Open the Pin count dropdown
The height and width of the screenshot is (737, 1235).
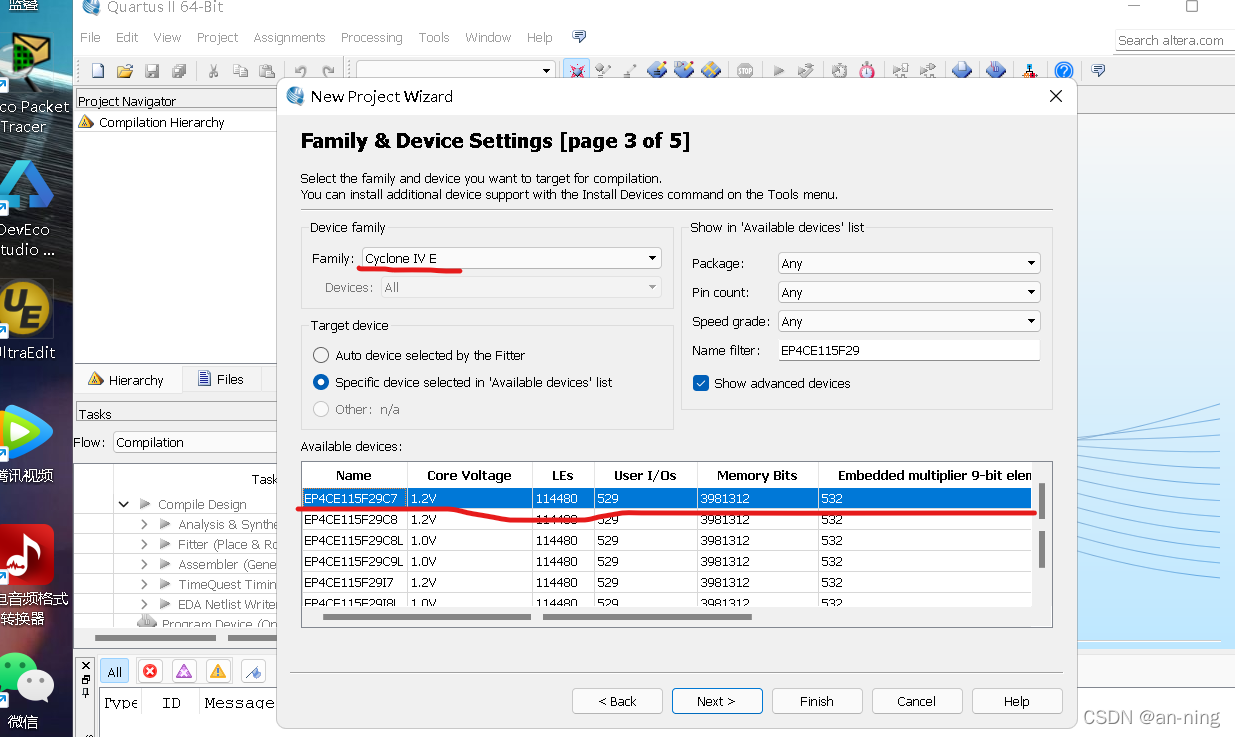pos(909,292)
